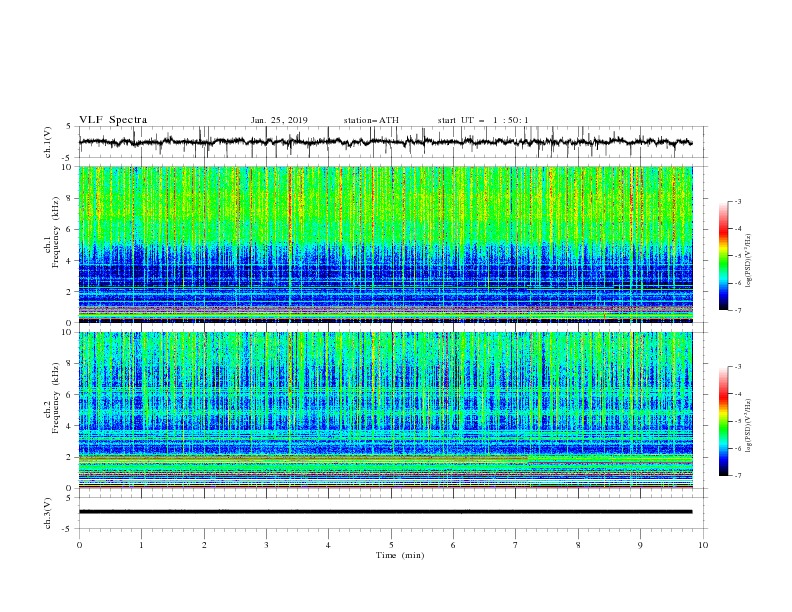Click time axis tick label '8'
This screenshot has height=612, width=792.
[578, 545]
